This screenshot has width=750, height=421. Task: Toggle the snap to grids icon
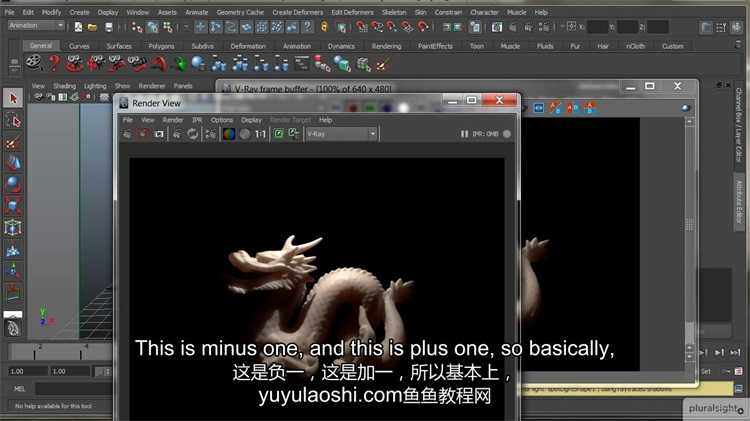coord(362,27)
